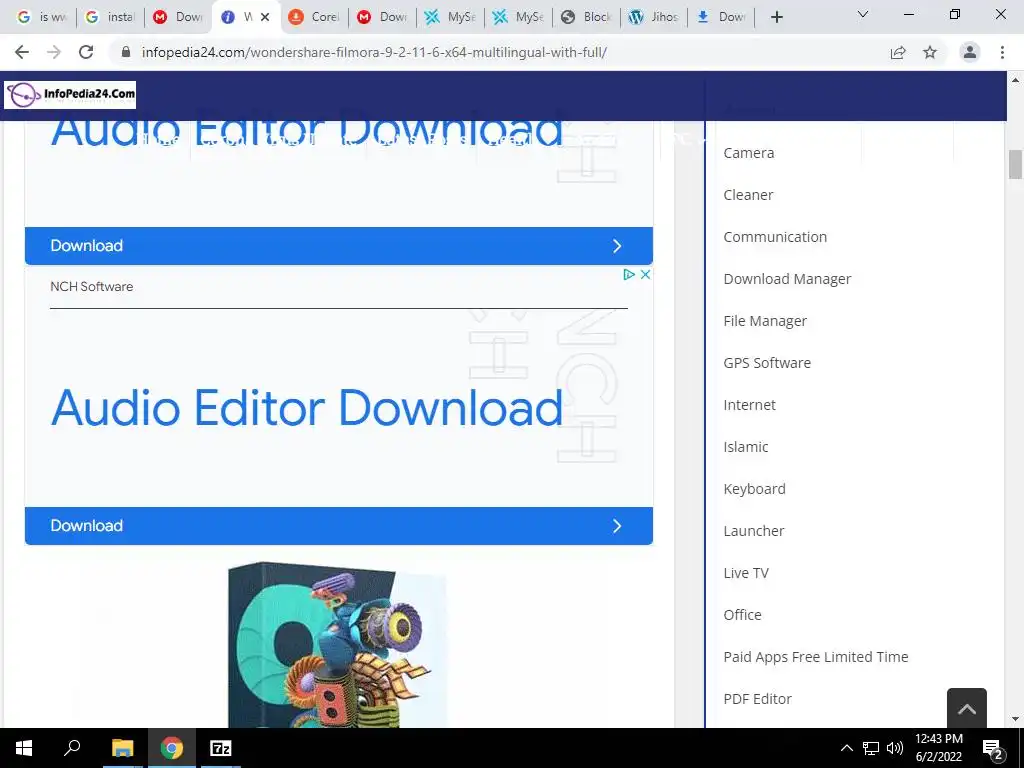Viewport: 1024px width, 768px height.
Task: Share this page using the share icon
Action: [x=898, y=52]
